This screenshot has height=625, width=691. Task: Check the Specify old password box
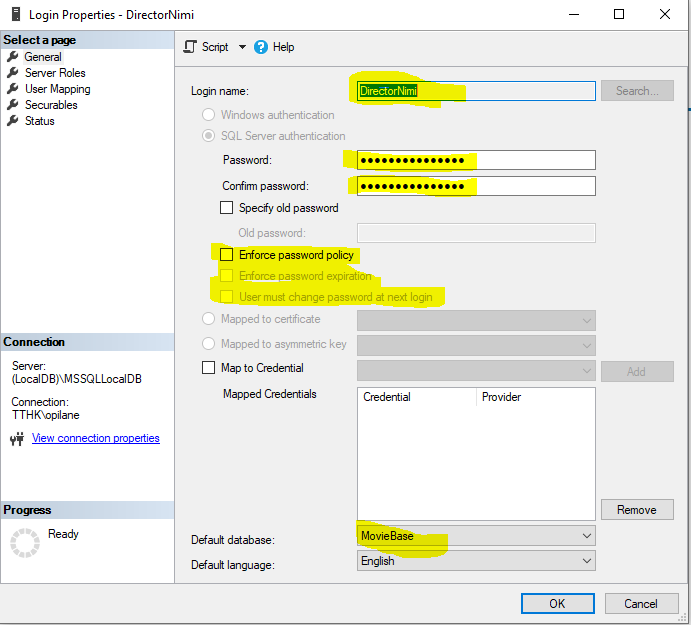(227, 208)
